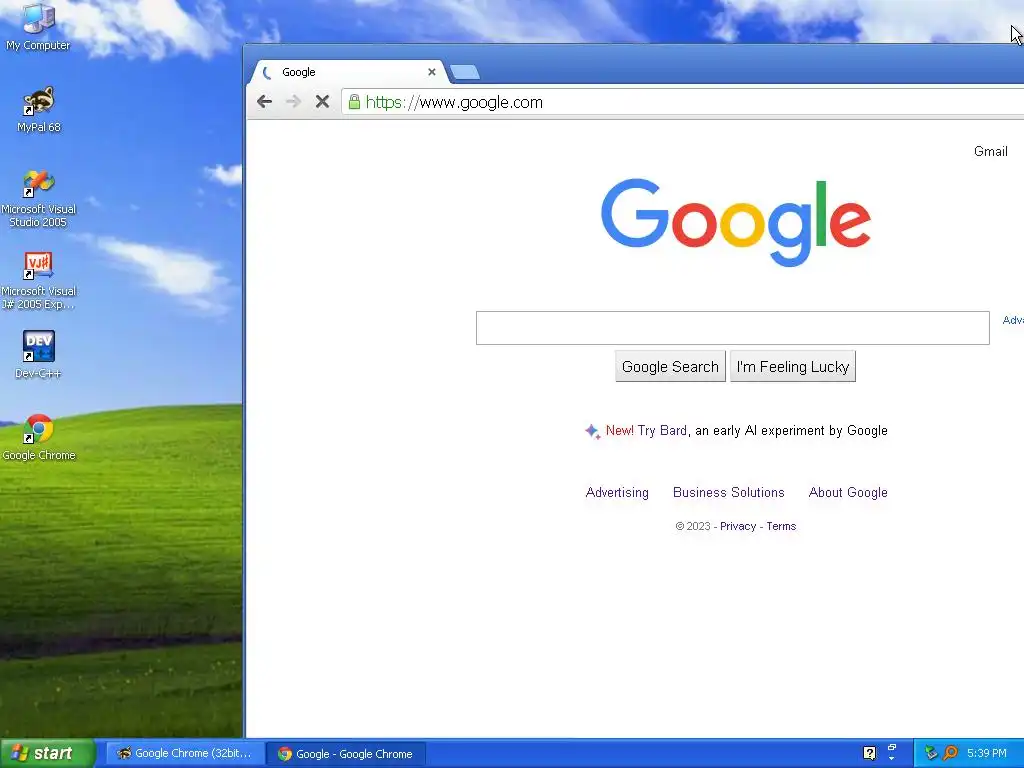Click the magnifier search tray icon
1024x768 pixels.
coord(950,753)
